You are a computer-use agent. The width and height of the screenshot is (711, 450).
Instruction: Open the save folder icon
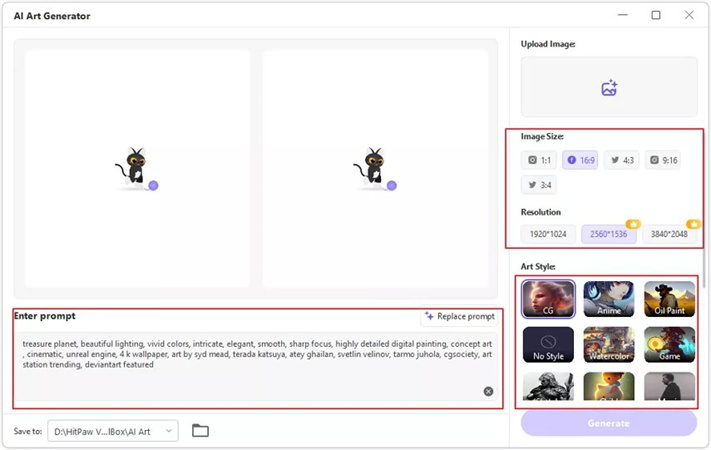pyautogui.click(x=200, y=430)
